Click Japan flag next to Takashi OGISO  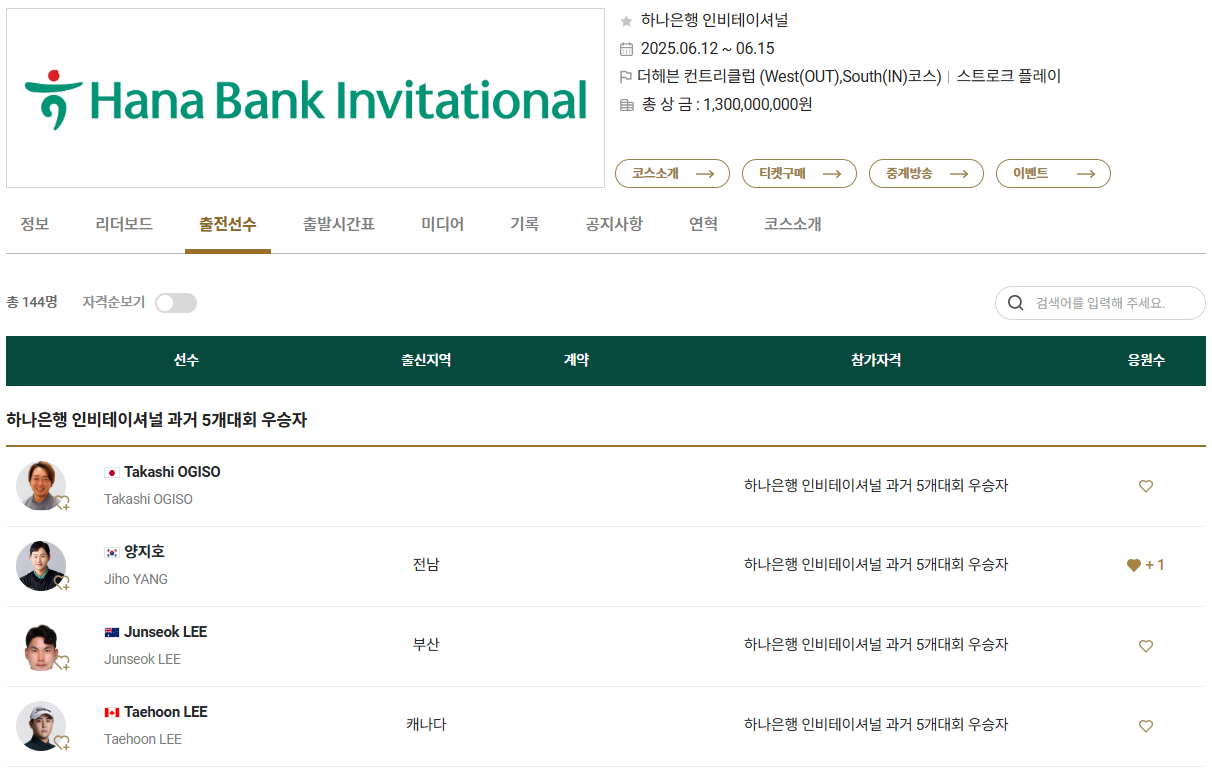point(112,472)
